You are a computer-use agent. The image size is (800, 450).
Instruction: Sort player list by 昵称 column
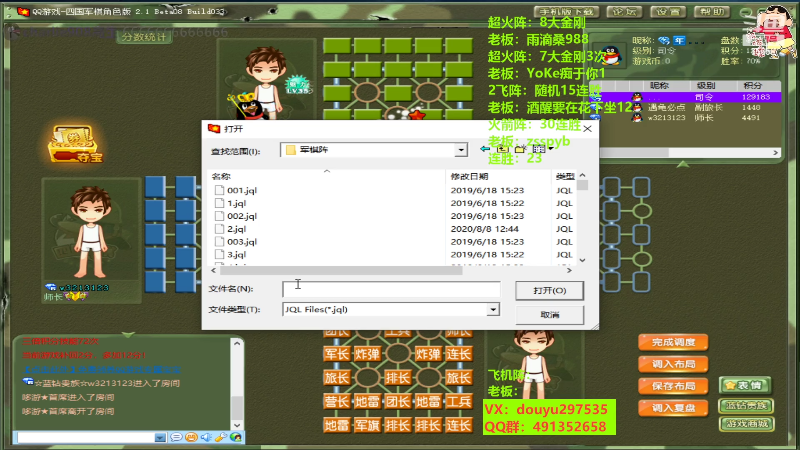pyautogui.click(x=659, y=86)
